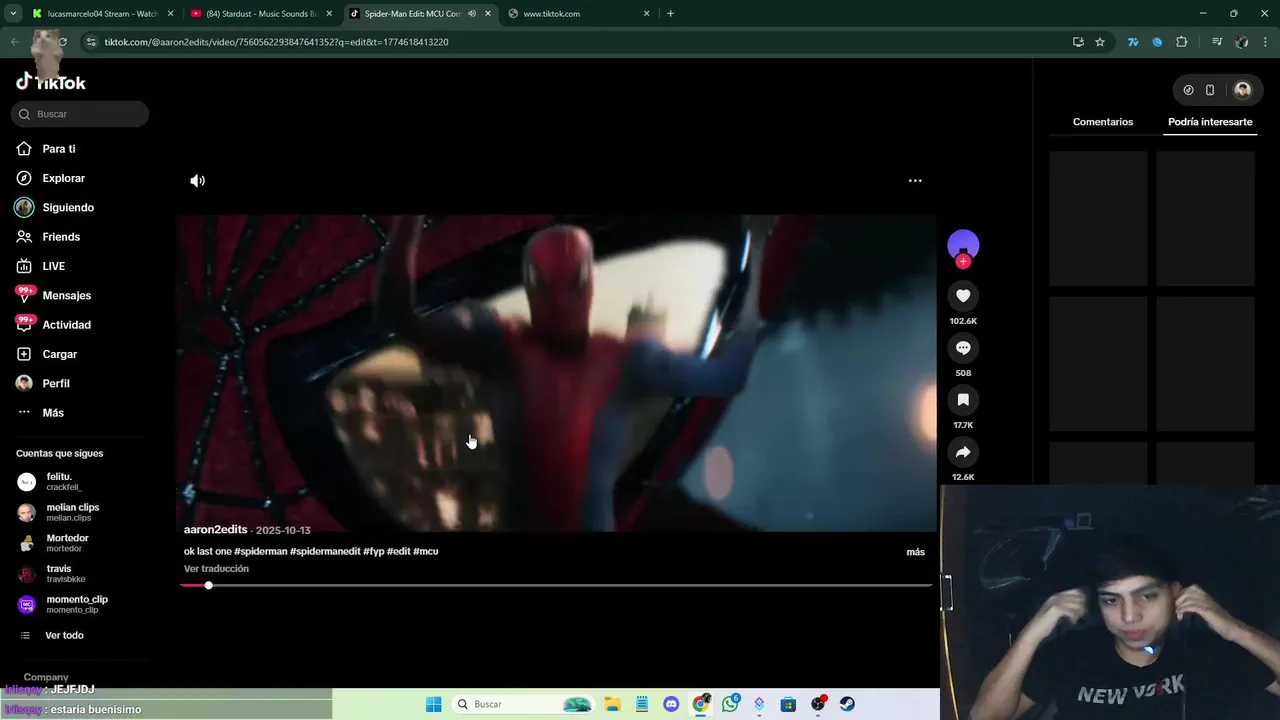The width and height of the screenshot is (1280, 720).
Task: Open profile avatar at TikTok top right
Action: click(1242, 90)
